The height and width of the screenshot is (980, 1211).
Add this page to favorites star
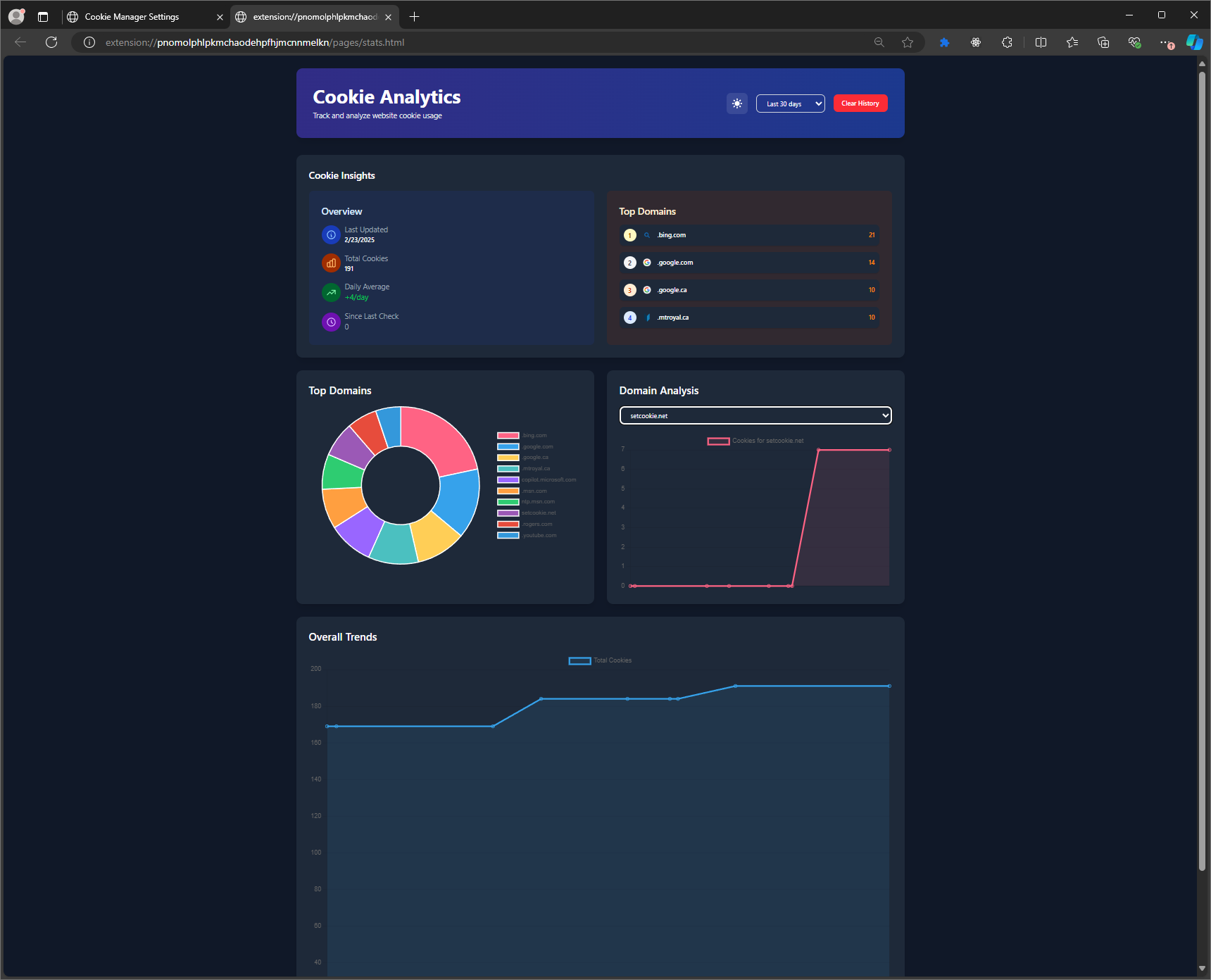click(x=908, y=42)
